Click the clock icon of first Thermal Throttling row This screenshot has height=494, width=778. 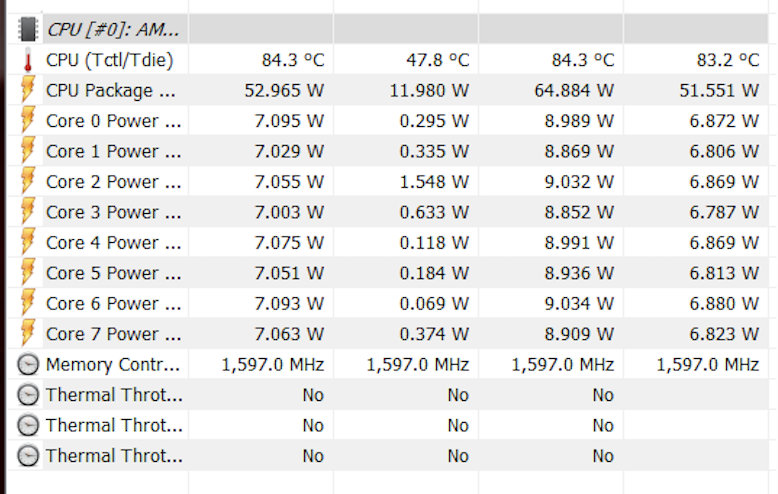(x=28, y=395)
